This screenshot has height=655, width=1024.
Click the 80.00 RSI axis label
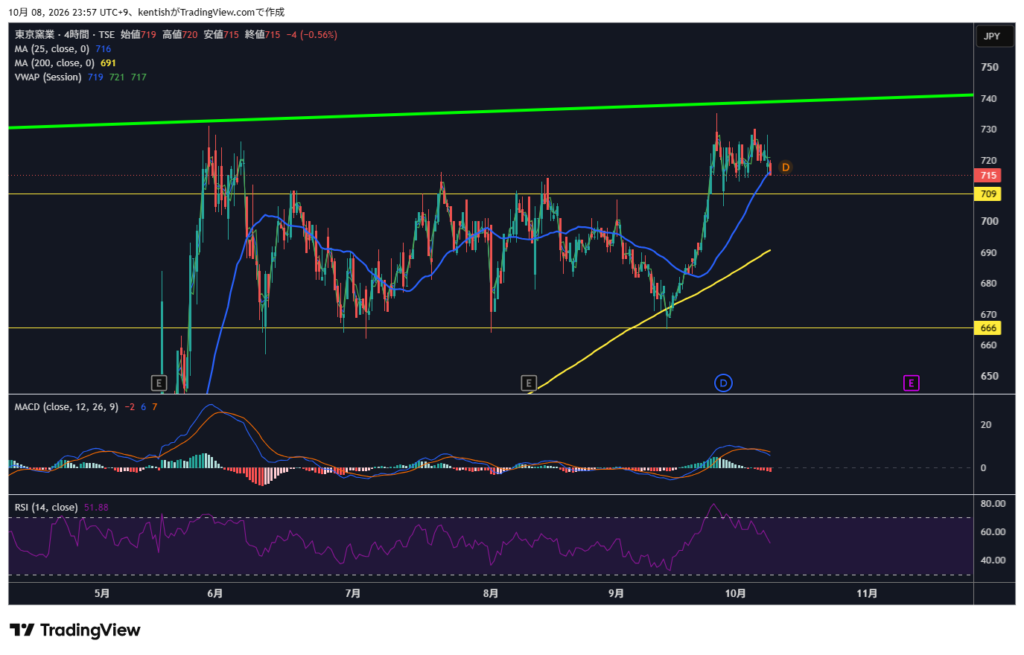click(x=993, y=503)
